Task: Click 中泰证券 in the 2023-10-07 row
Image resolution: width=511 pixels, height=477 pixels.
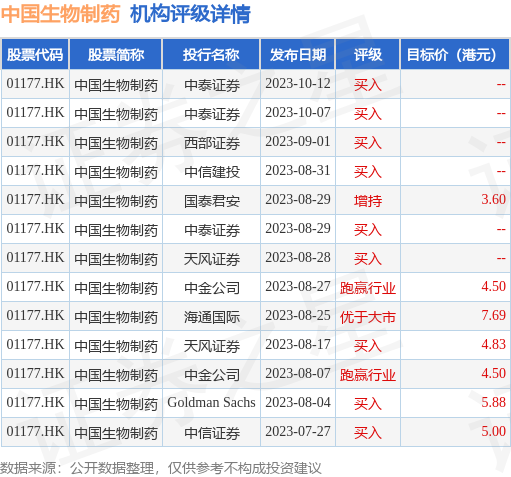Action: [x=212, y=114]
